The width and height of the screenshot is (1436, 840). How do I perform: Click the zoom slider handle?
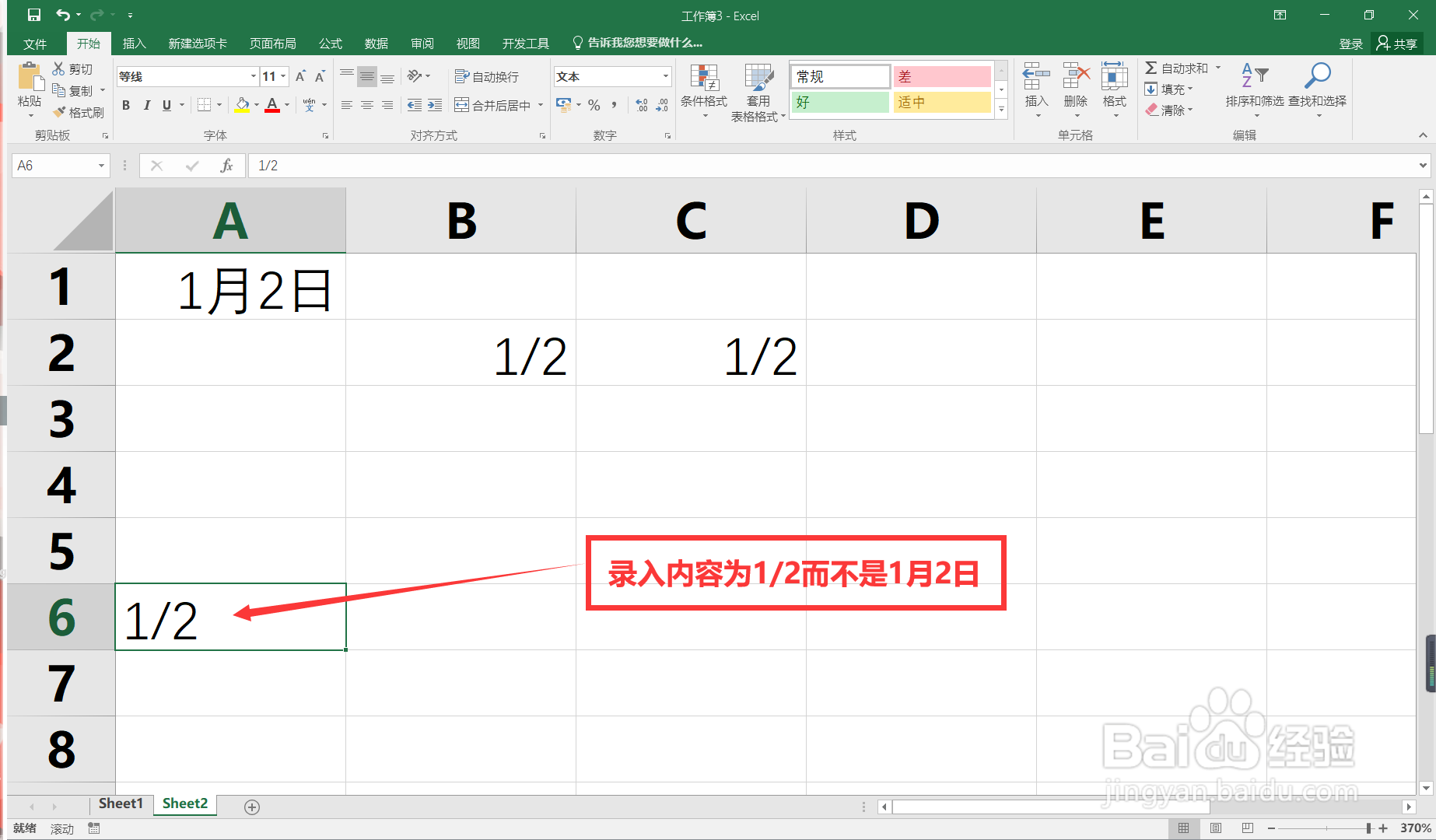(1368, 828)
